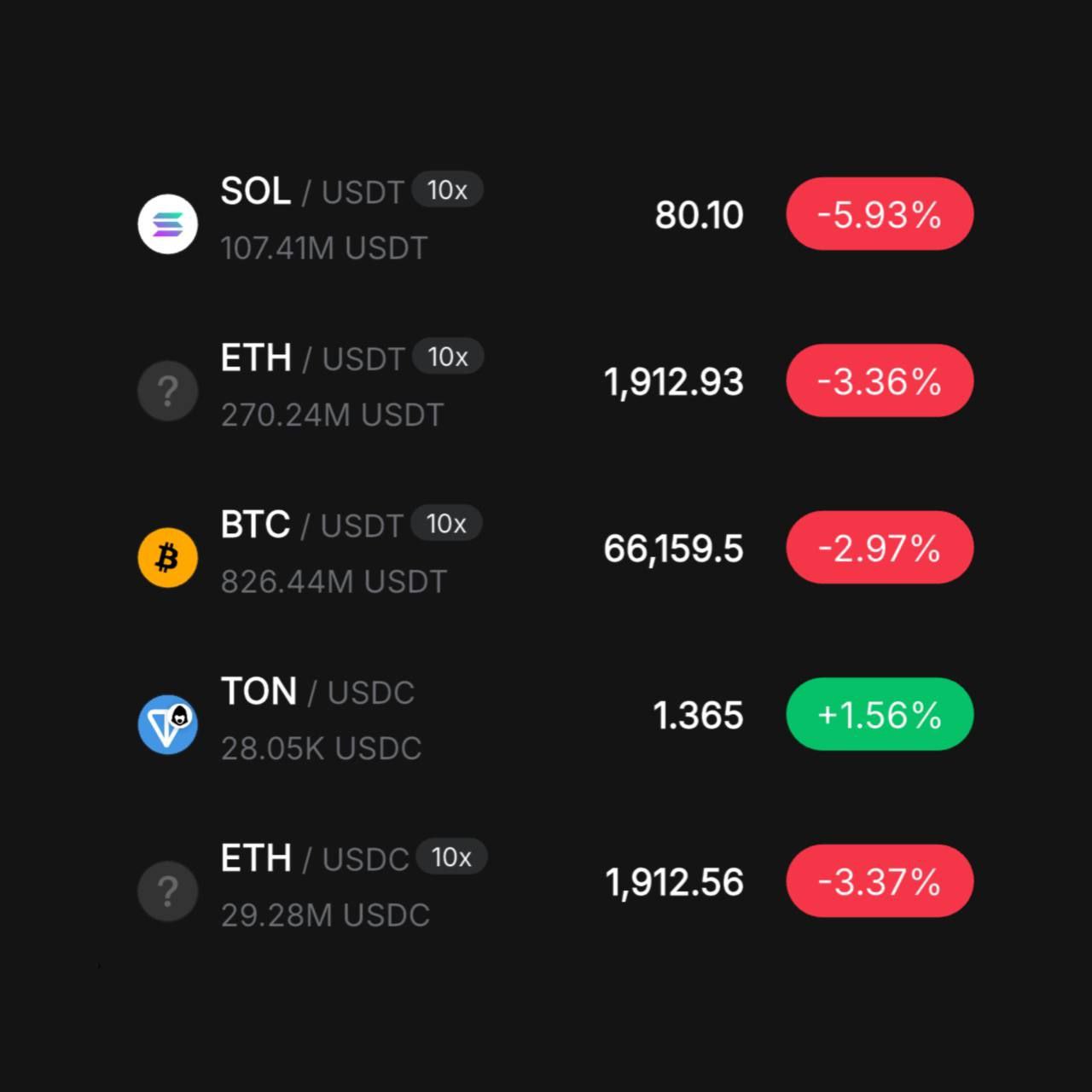The image size is (1092, 1092).
Task: Tap the 10x badge on ETH/USDT
Action: [x=448, y=357]
